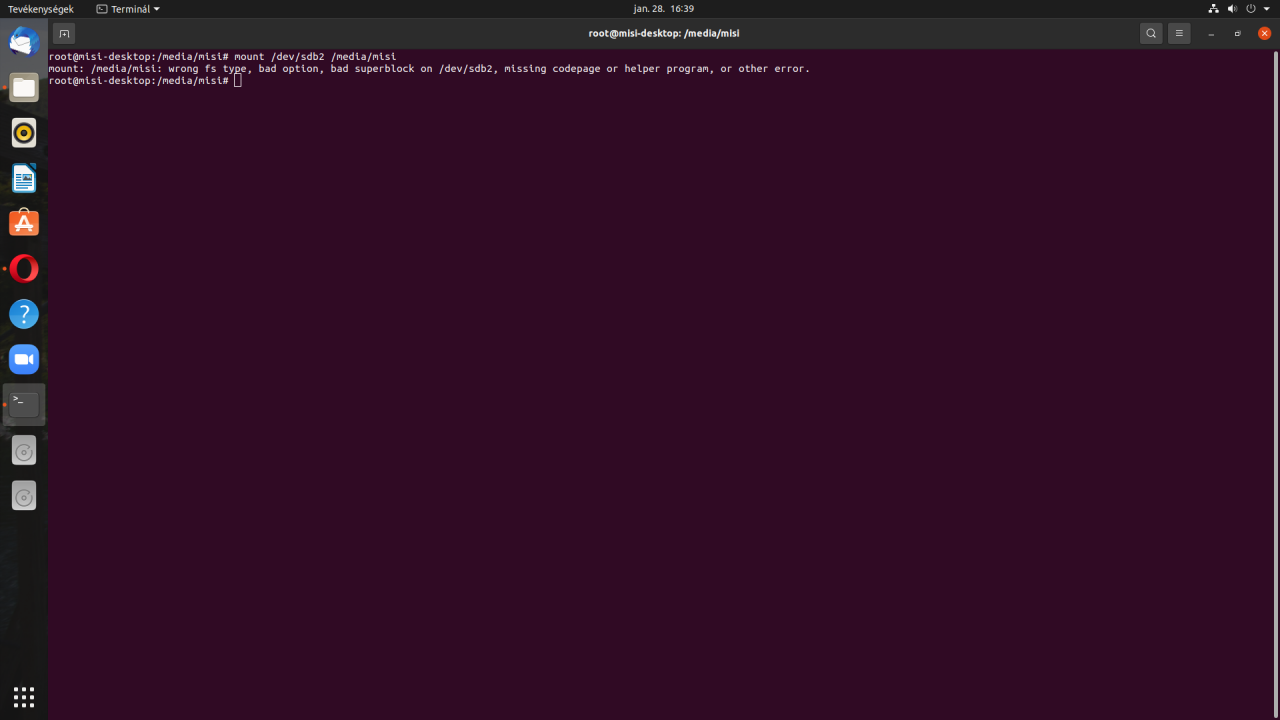Open new terminal tab button

(64, 33)
